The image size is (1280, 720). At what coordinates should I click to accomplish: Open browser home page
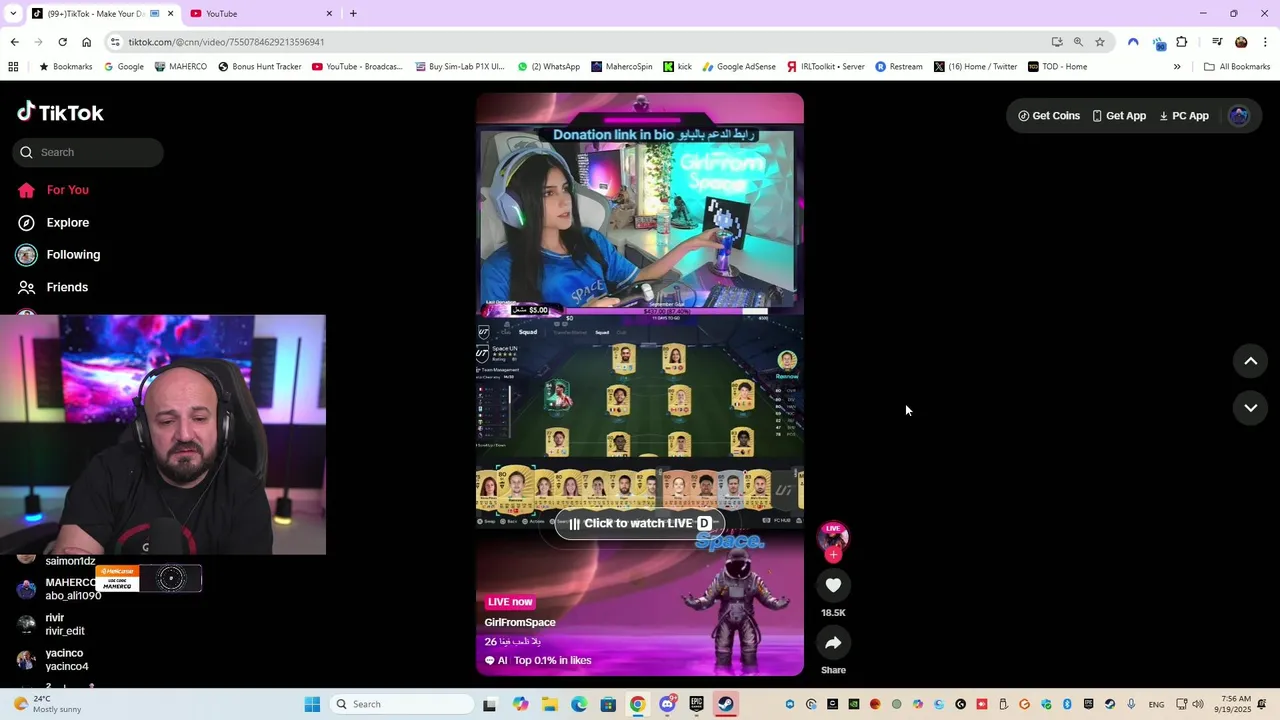pos(86,42)
